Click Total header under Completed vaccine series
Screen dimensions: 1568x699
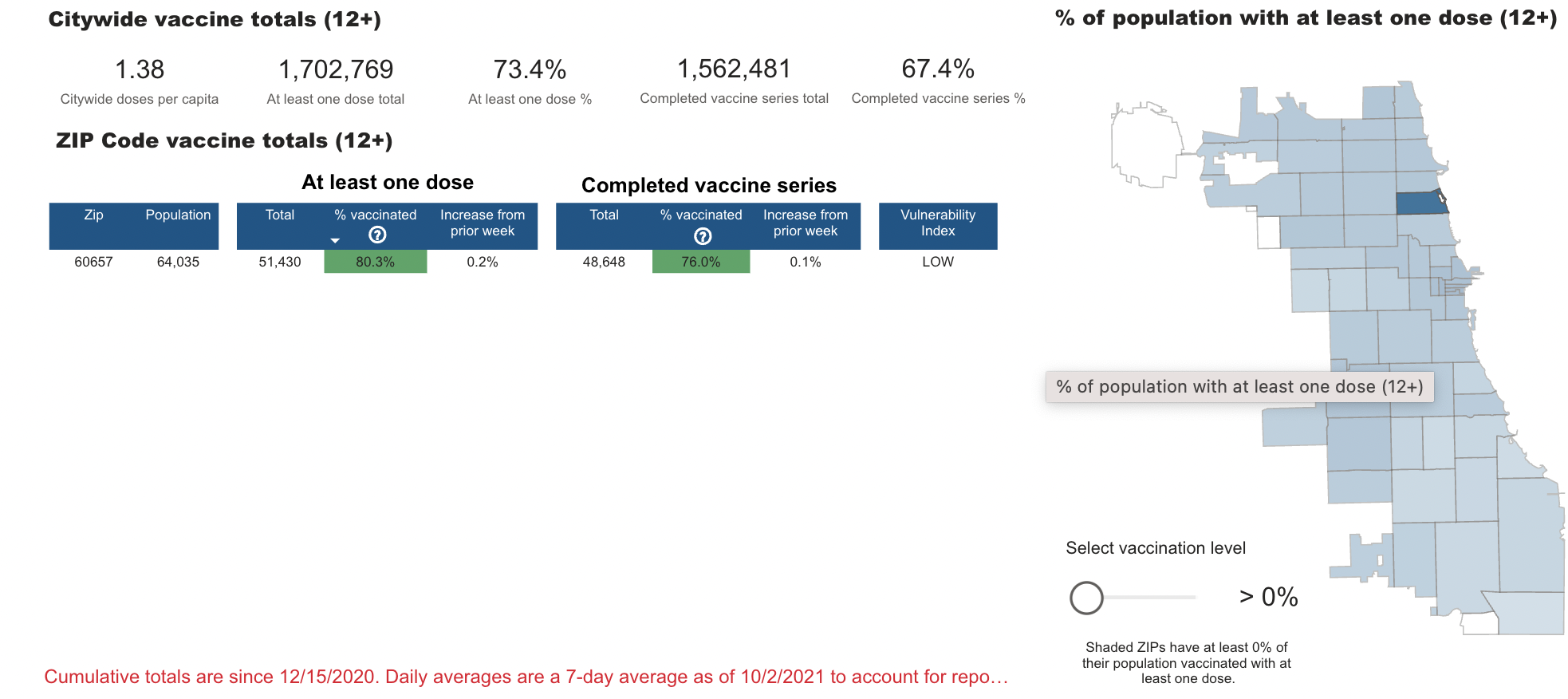pyautogui.click(x=604, y=215)
